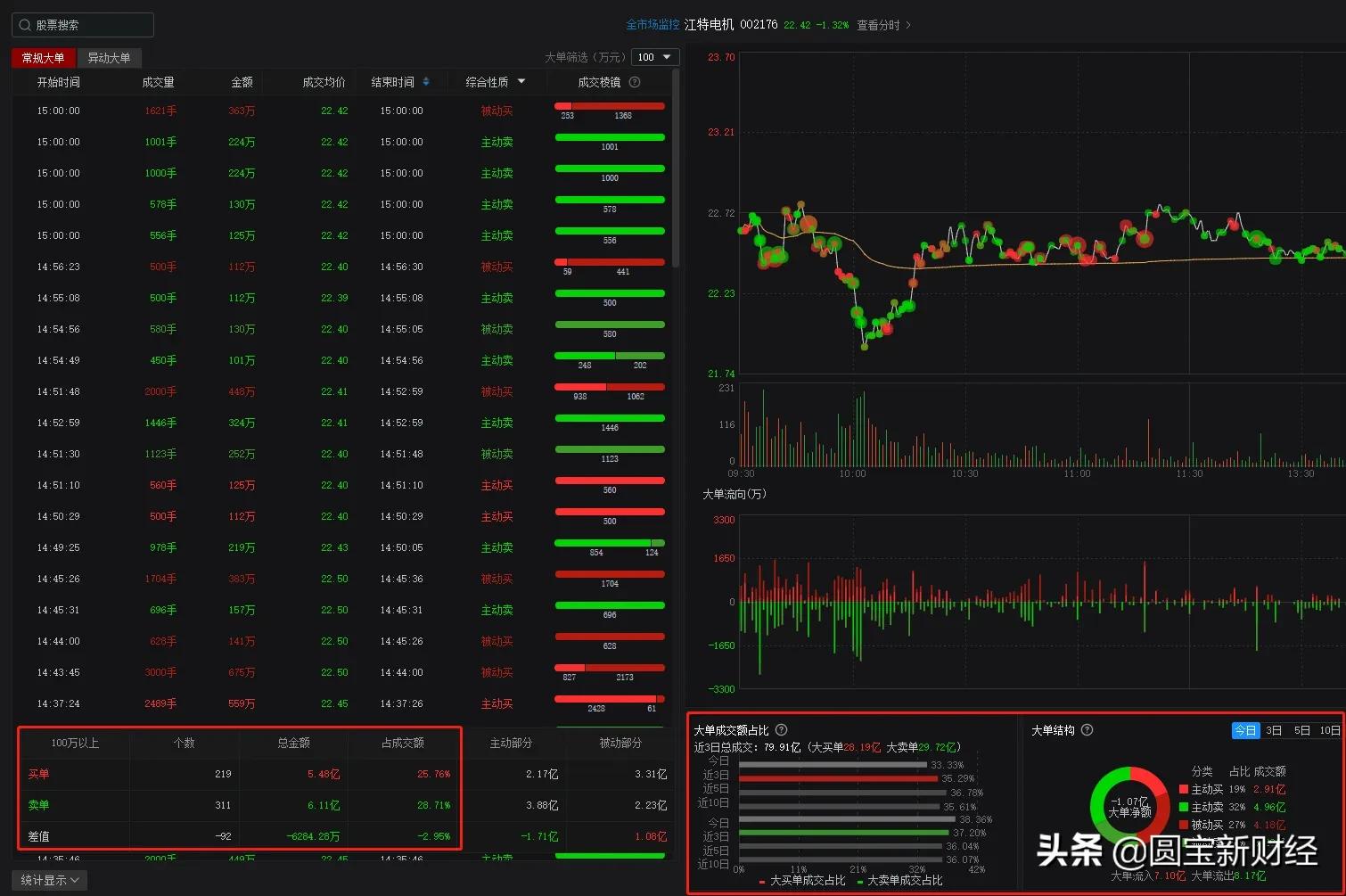Screen dimensions: 1346x896
Task: Focus the 股票搜索 search input field
Action: pos(83,25)
